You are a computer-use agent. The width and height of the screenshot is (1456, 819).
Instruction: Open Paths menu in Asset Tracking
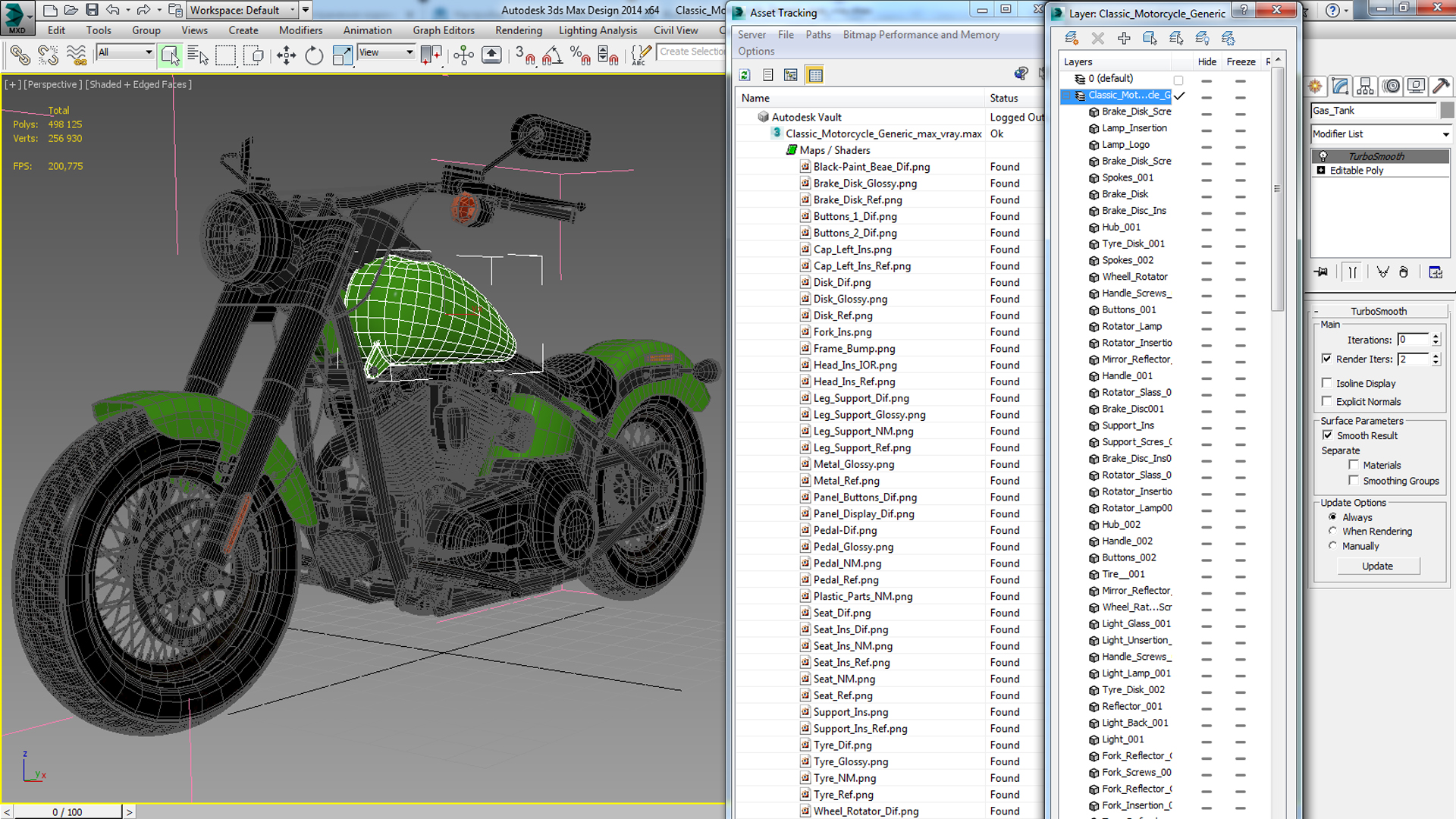(818, 35)
